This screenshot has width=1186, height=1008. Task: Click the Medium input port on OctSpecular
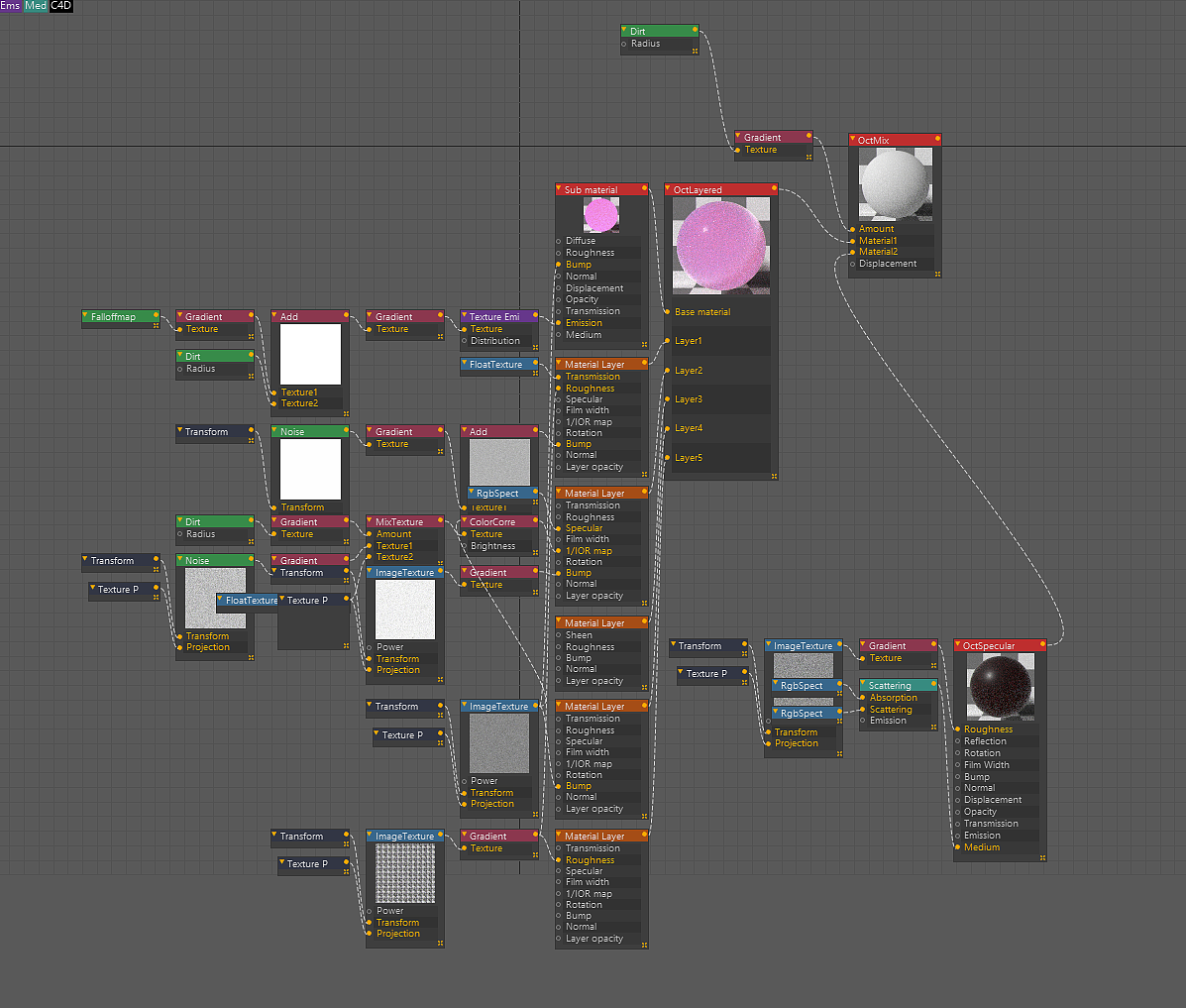(x=957, y=847)
